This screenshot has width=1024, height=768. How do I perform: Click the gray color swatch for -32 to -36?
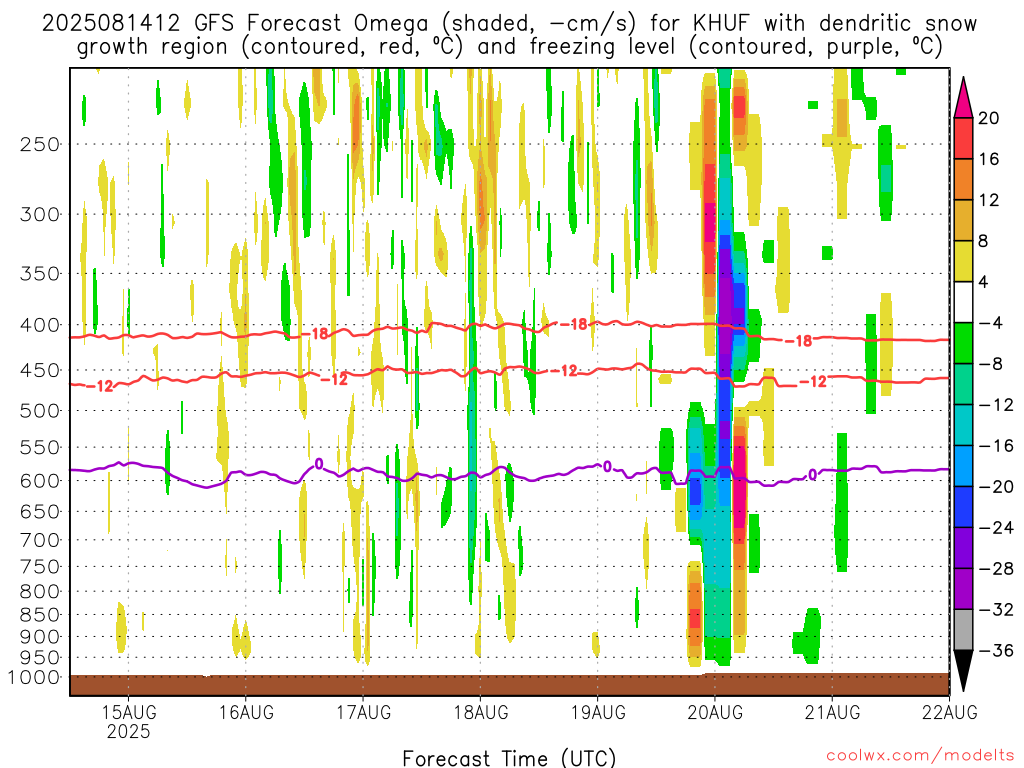point(963,630)
